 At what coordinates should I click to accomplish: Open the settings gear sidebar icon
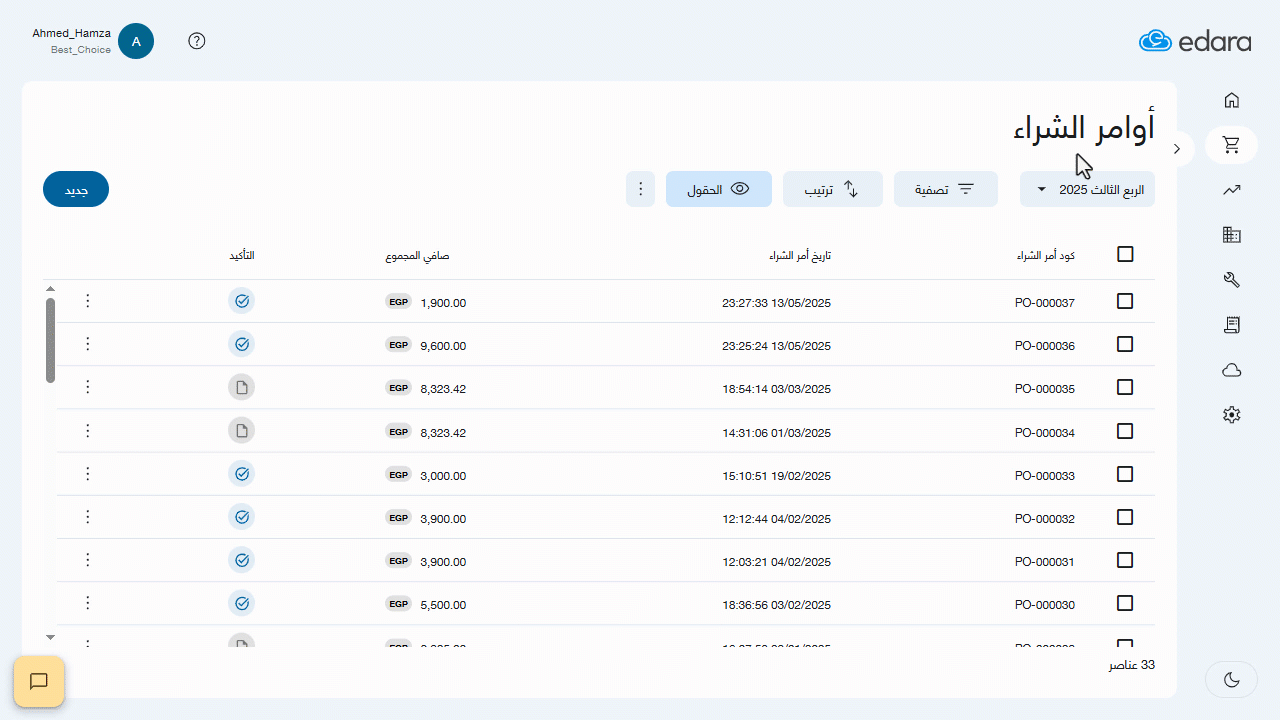point(1232,415)
